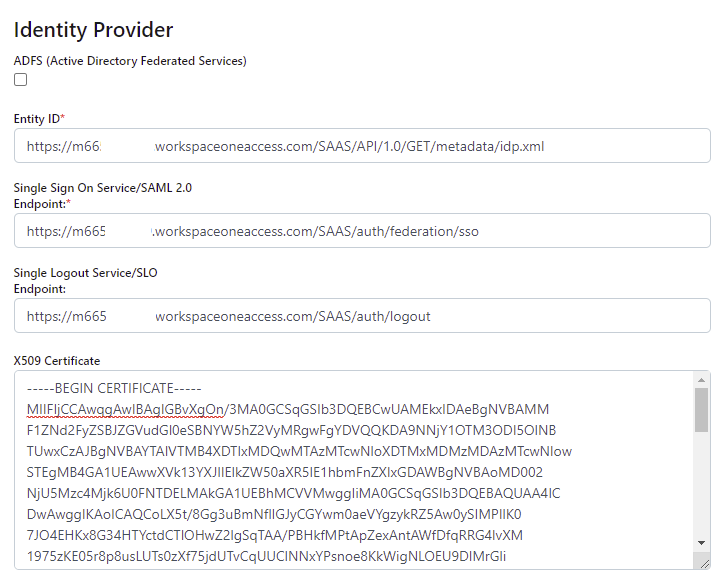
Task: Click the Identity Provider heading
Action: pyautogui.click(x=93, y=30)
